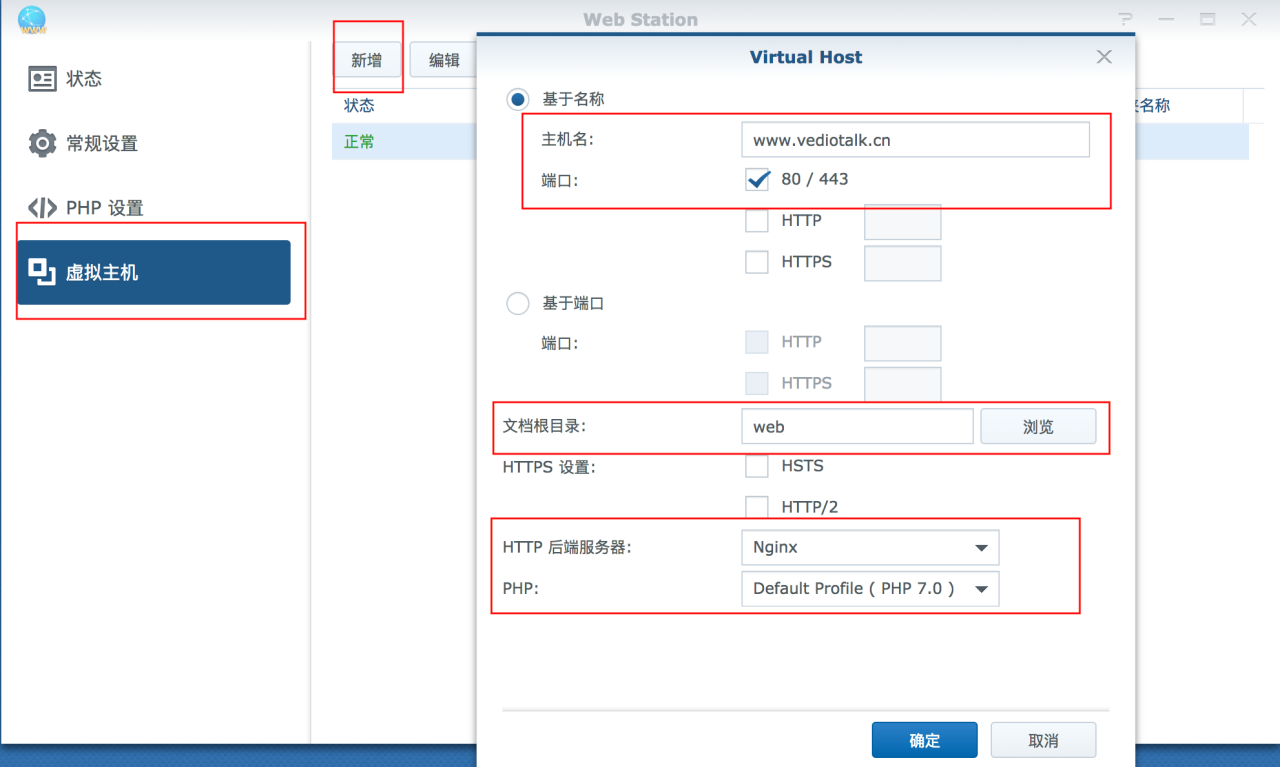Image resolution: width=1280 pixels, height=767 pixels.
Task: Select the 基于名称 radio button
Action: coord(517,99)
